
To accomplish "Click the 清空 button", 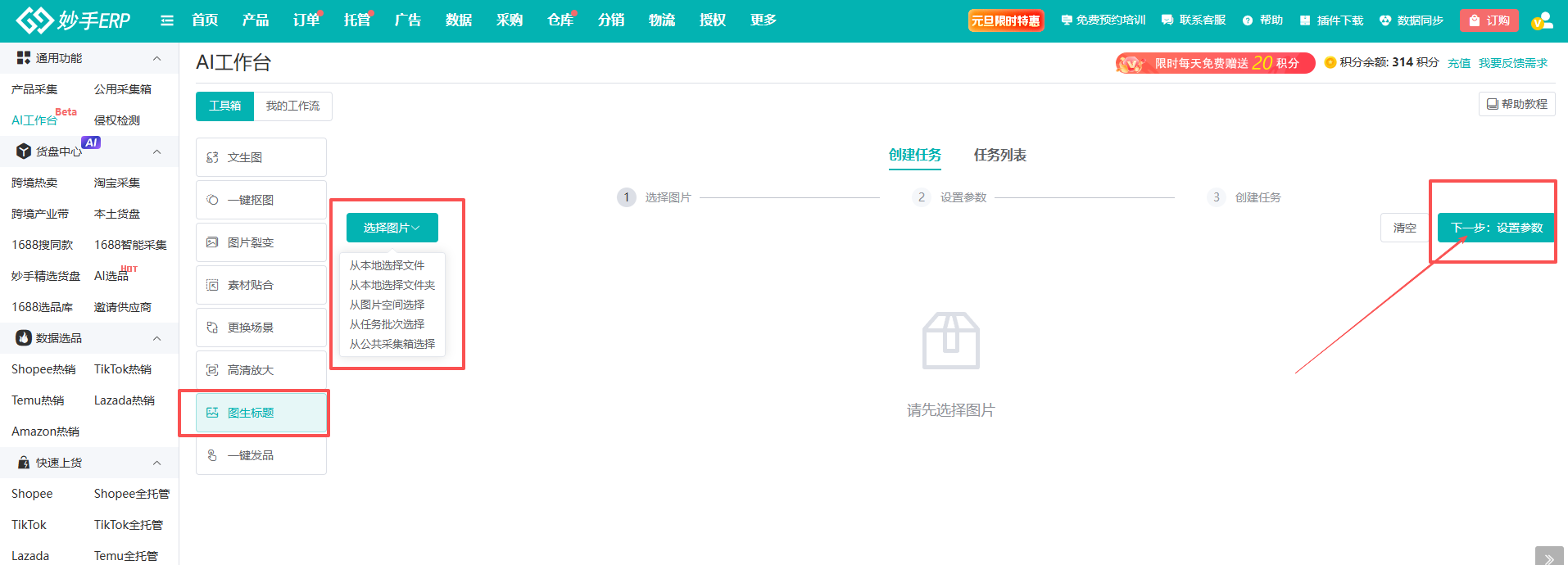I will coord(1405,228).
